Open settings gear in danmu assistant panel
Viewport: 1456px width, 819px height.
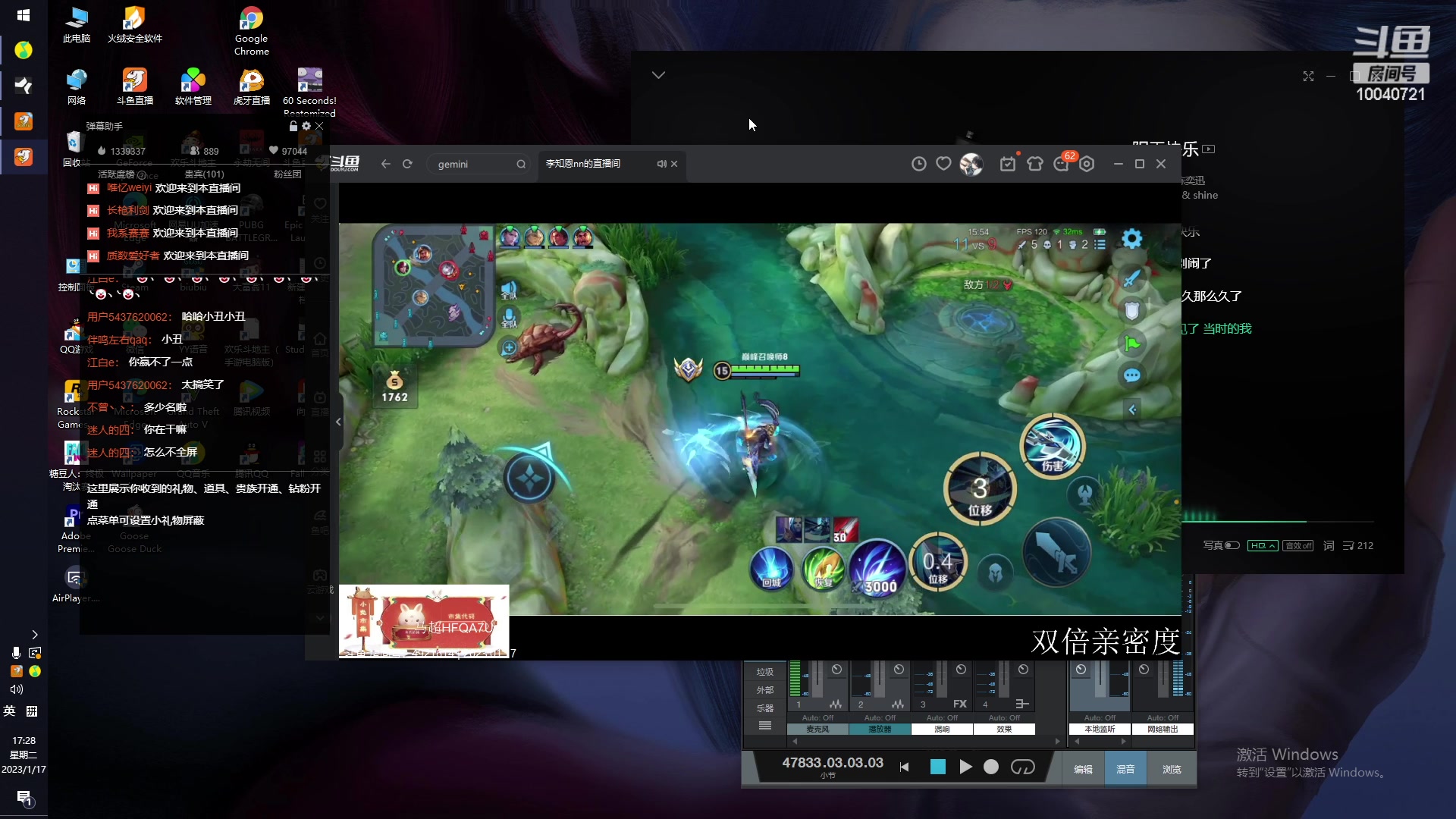point(306,126)
